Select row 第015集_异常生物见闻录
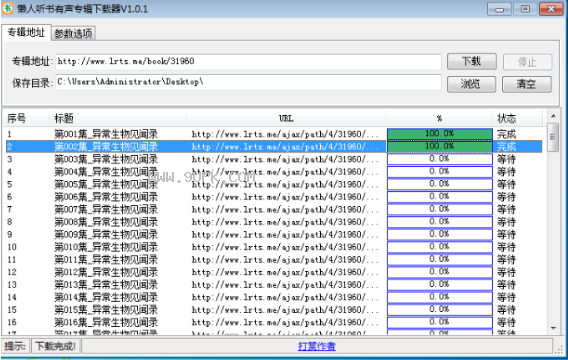Image resolution: width=568 pixels, height=360 pixels. [x=274, y=310]
